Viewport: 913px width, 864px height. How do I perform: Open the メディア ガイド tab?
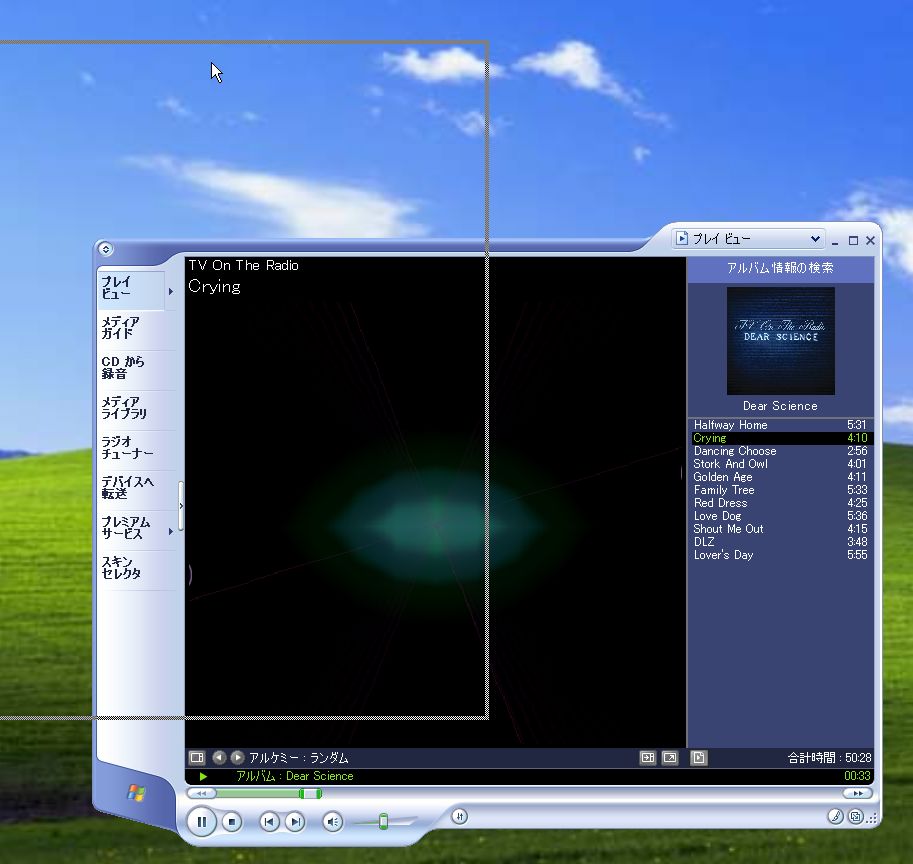click(x=136, y=328)
